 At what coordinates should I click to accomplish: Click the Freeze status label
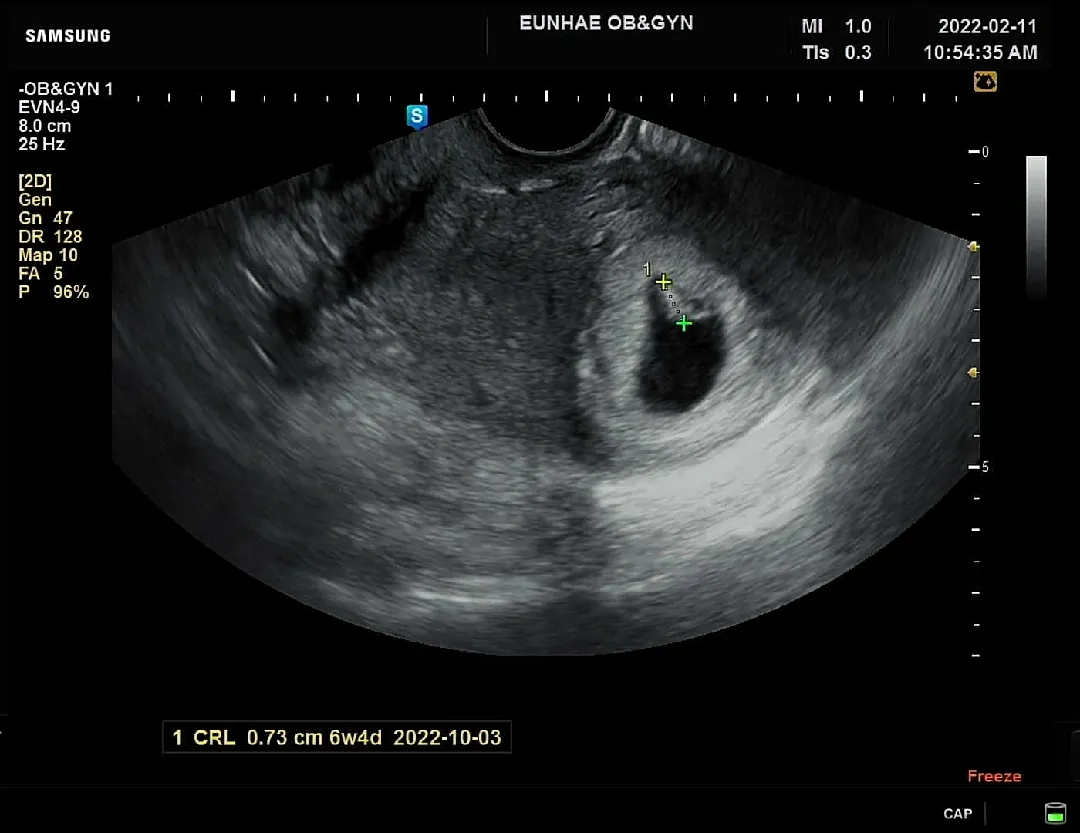[x=994, y=776]
